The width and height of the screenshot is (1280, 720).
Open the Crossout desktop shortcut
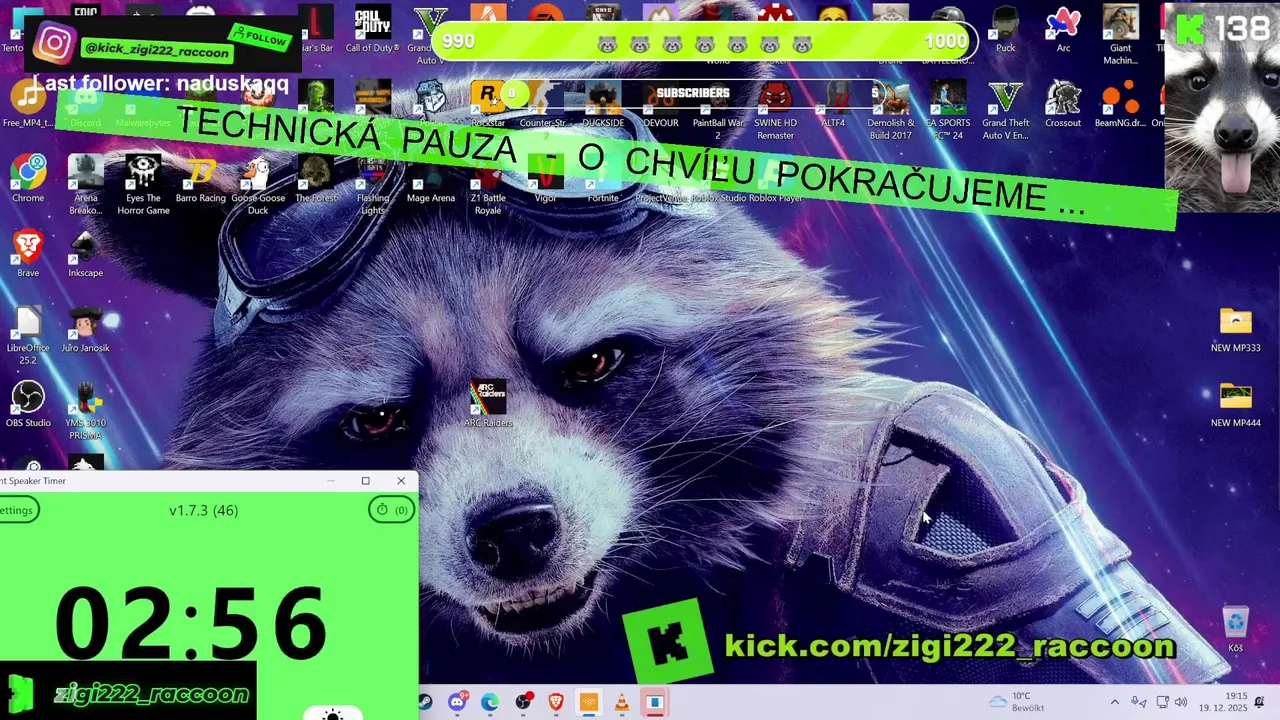click(1063, 104)
